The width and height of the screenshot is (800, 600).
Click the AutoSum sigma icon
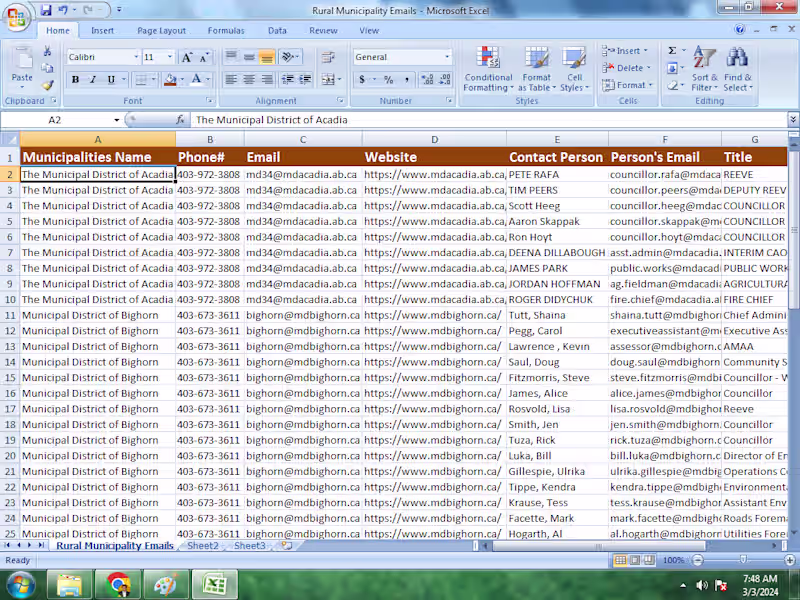tap(672, 51)
